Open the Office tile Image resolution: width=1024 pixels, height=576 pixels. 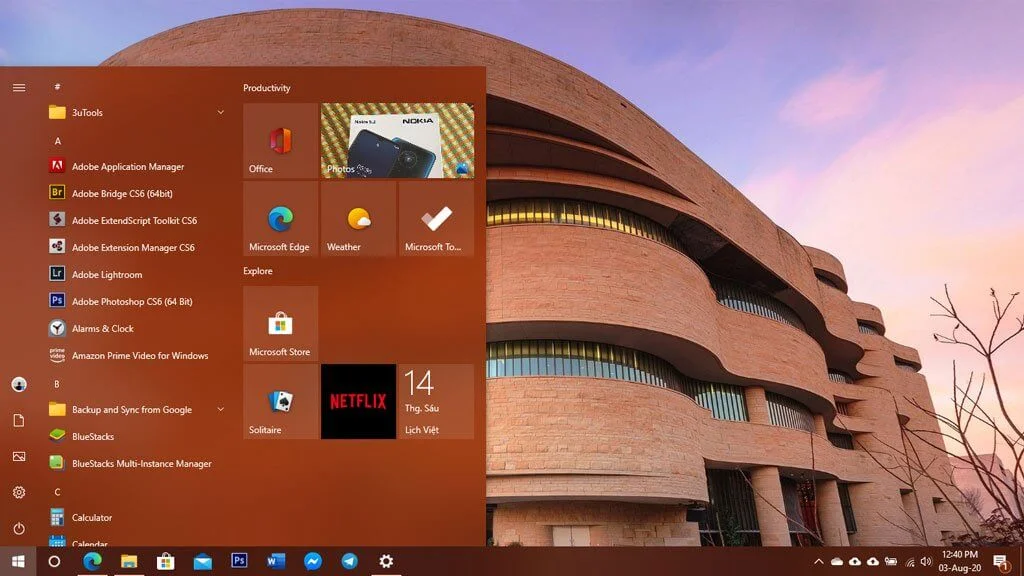coord(280,140)
